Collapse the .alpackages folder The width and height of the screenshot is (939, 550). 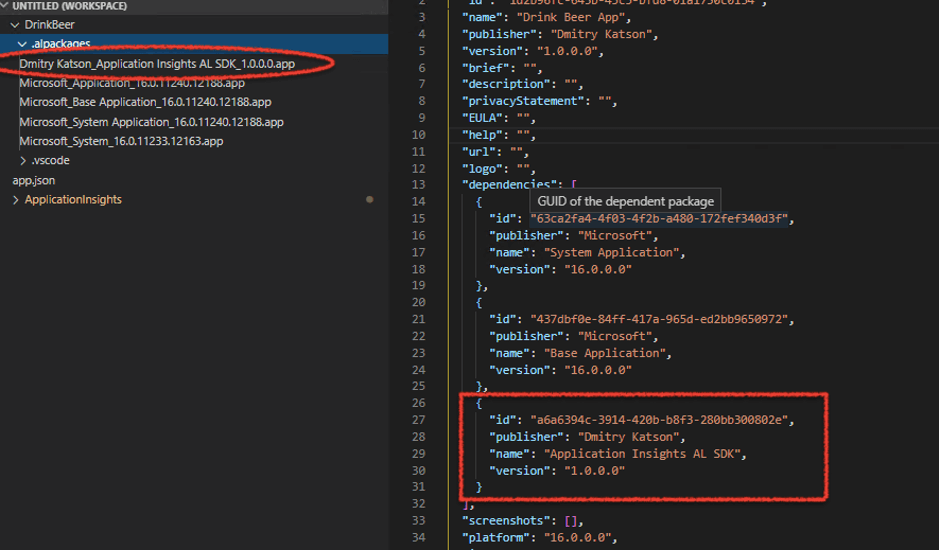[22, 44]
